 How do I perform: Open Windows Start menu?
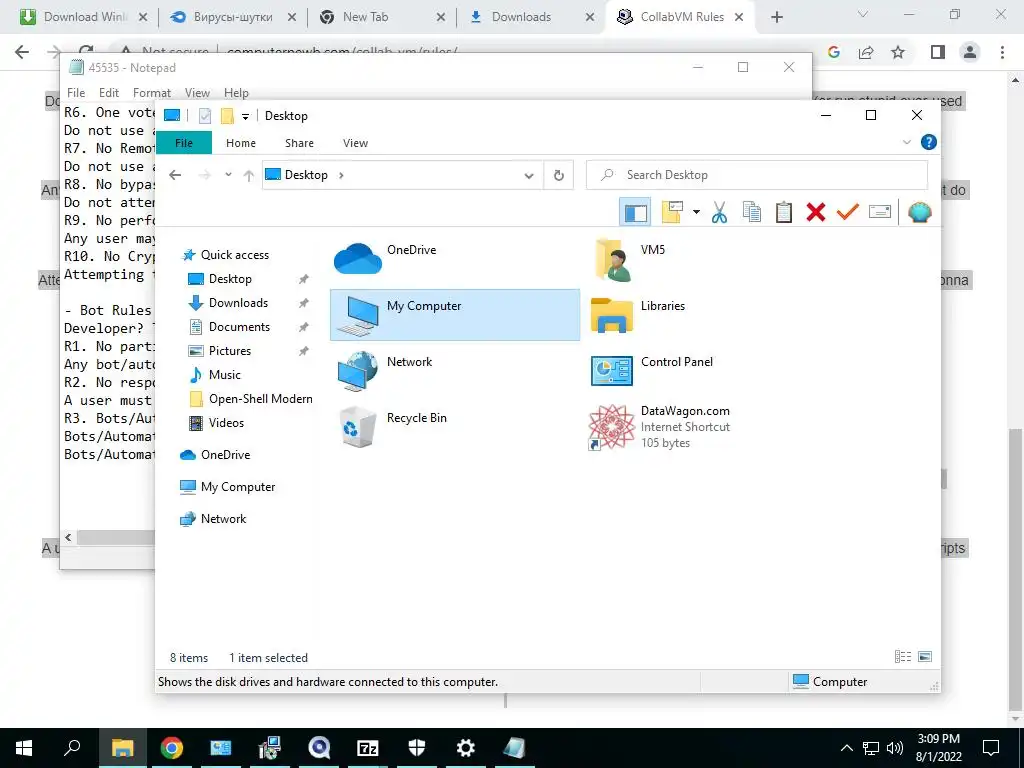point(24,748)
